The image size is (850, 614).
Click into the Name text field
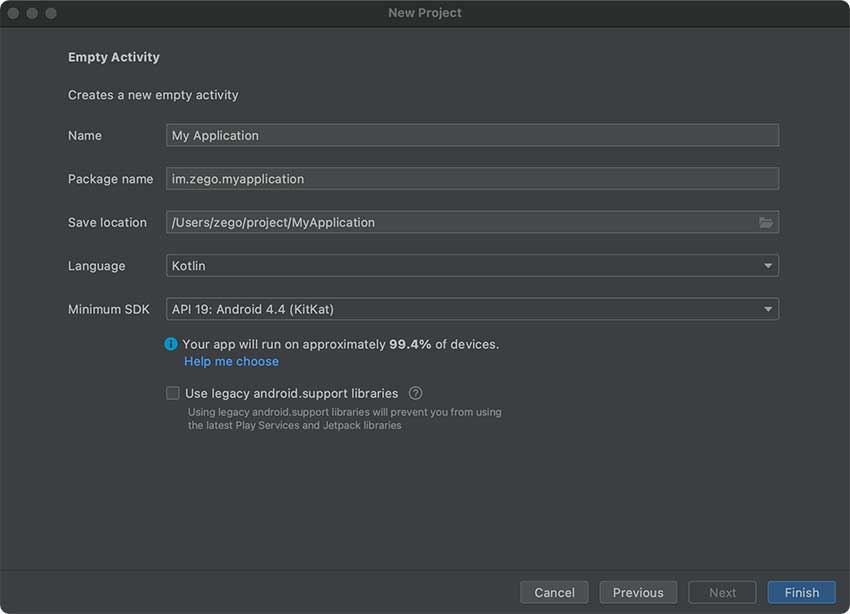[x=472, y=136]
